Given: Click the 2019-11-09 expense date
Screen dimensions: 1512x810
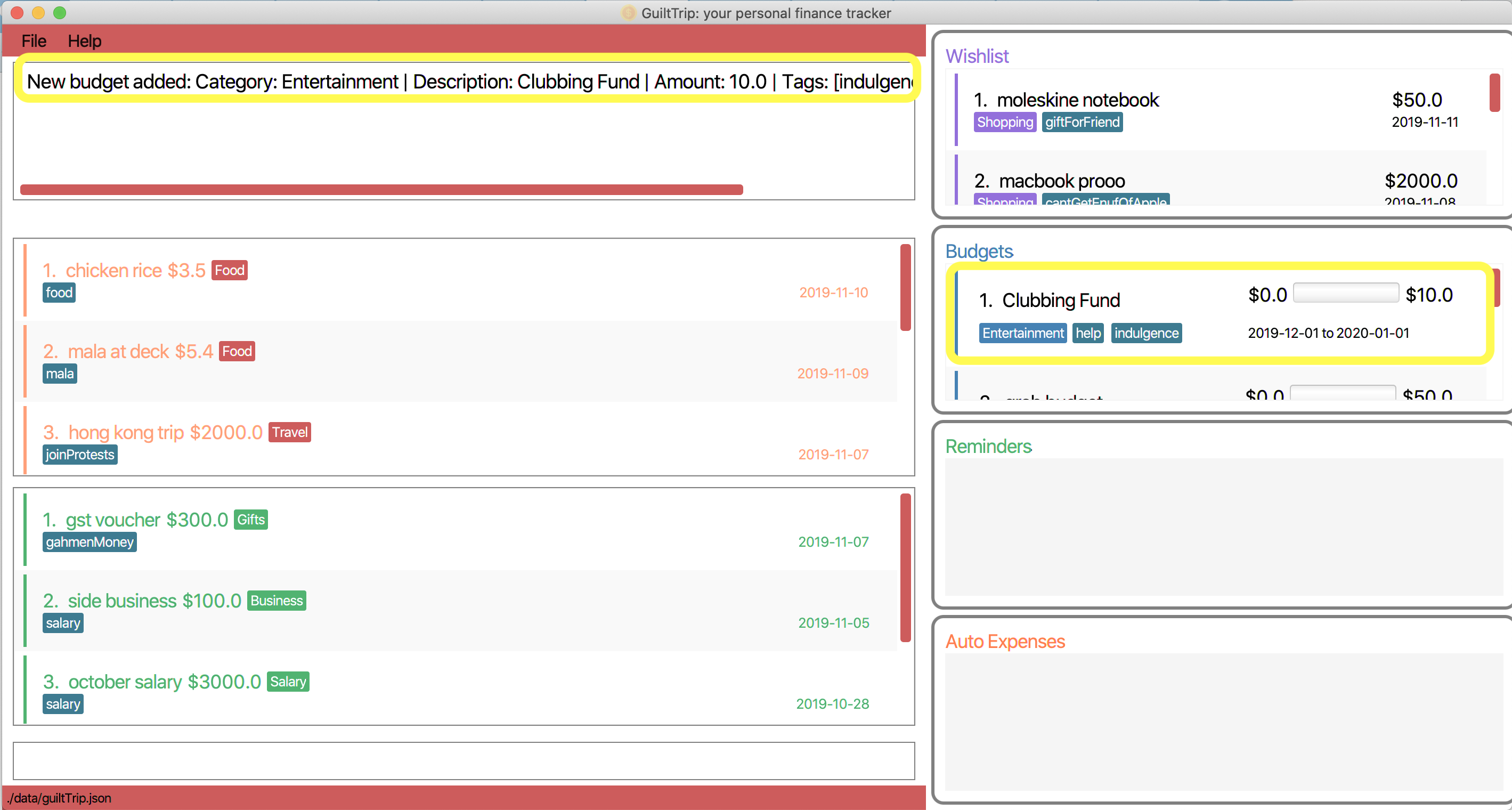Looking at the screenshot, I should 833,374.
